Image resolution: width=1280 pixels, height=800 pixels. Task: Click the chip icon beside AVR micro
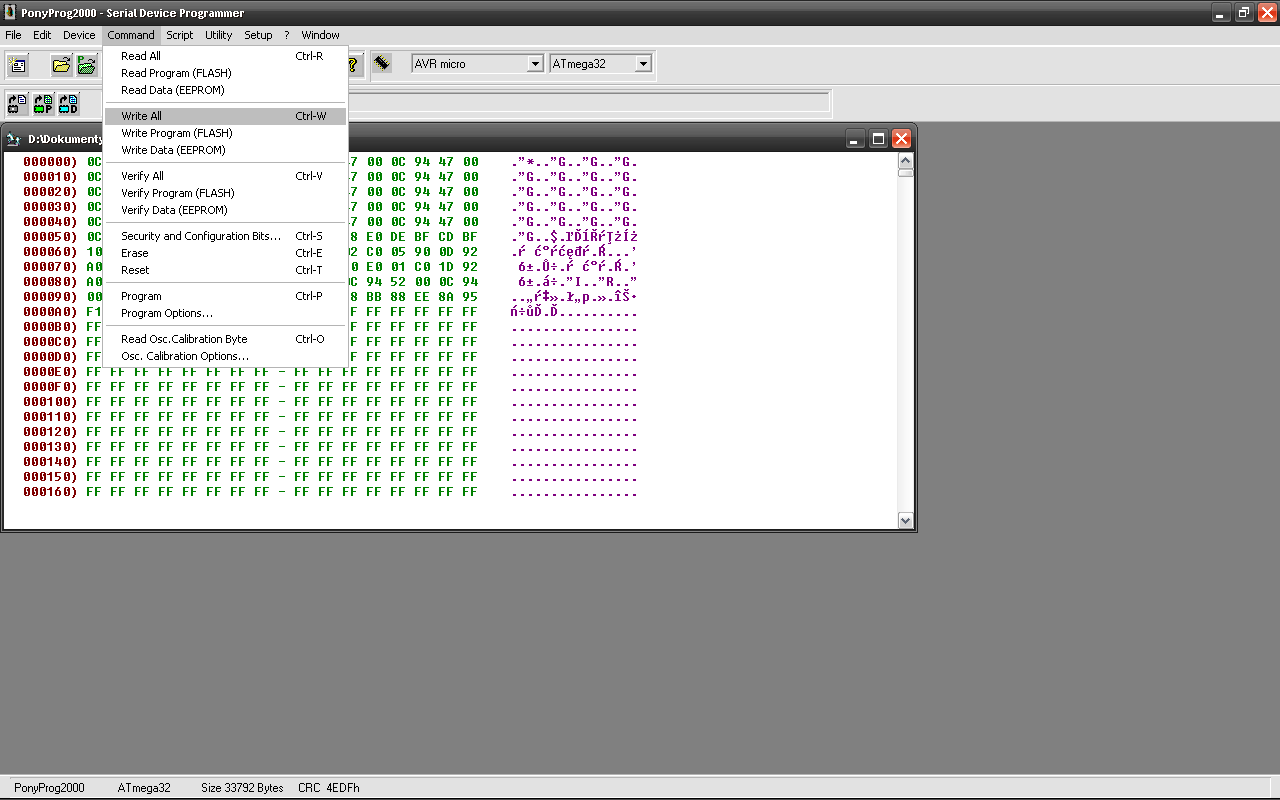pyautogui.click(x=382, y=63)
